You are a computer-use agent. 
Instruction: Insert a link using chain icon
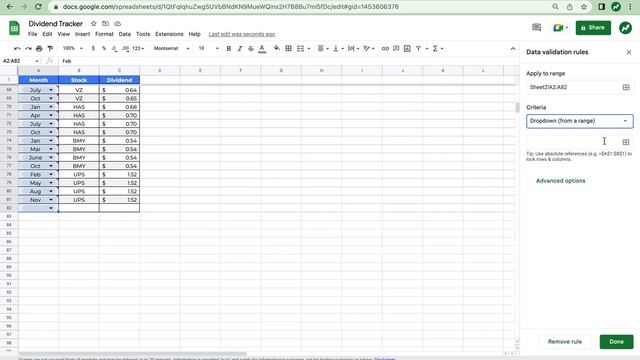pos(385,49)
